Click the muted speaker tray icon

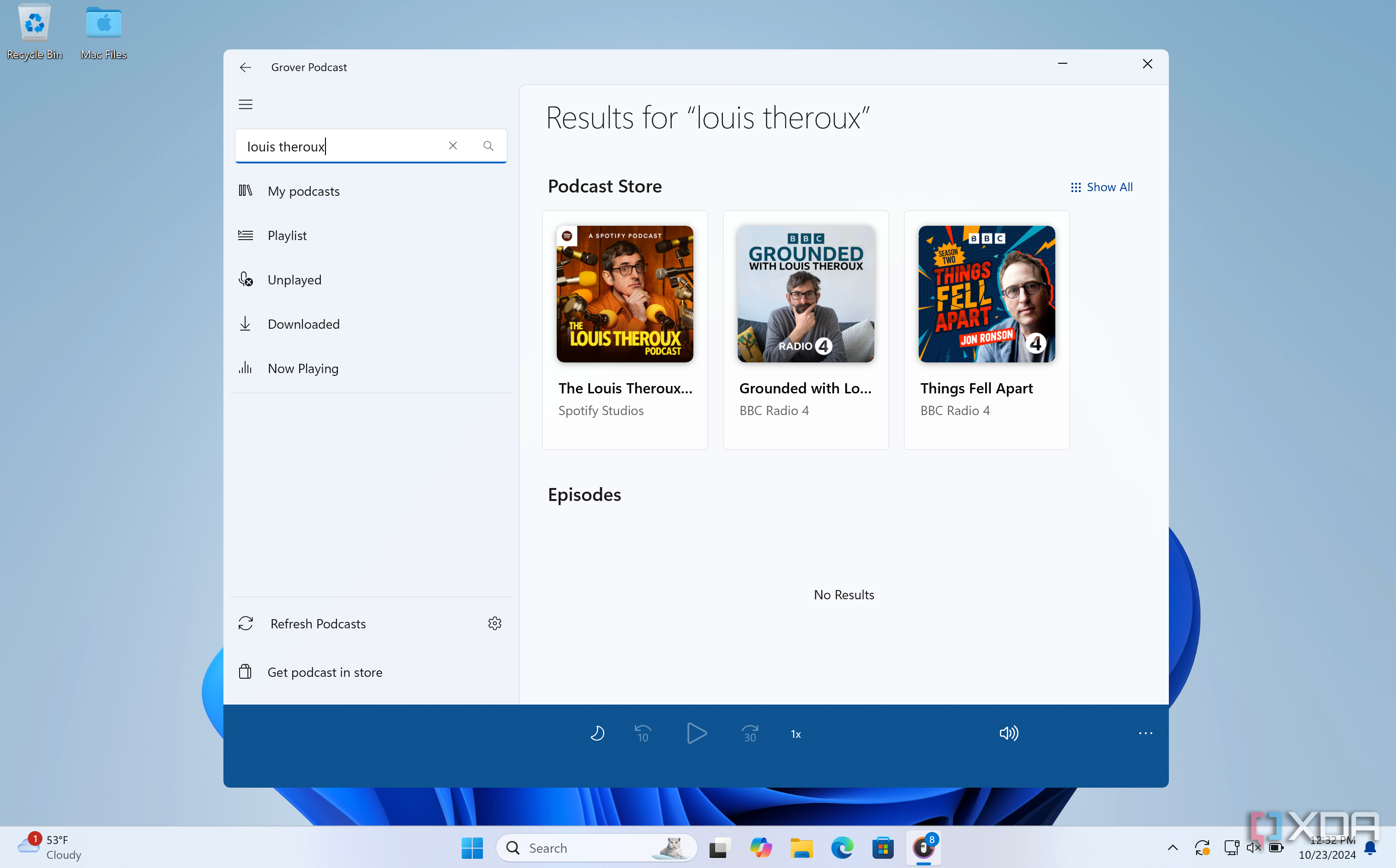pos(1253,847)
